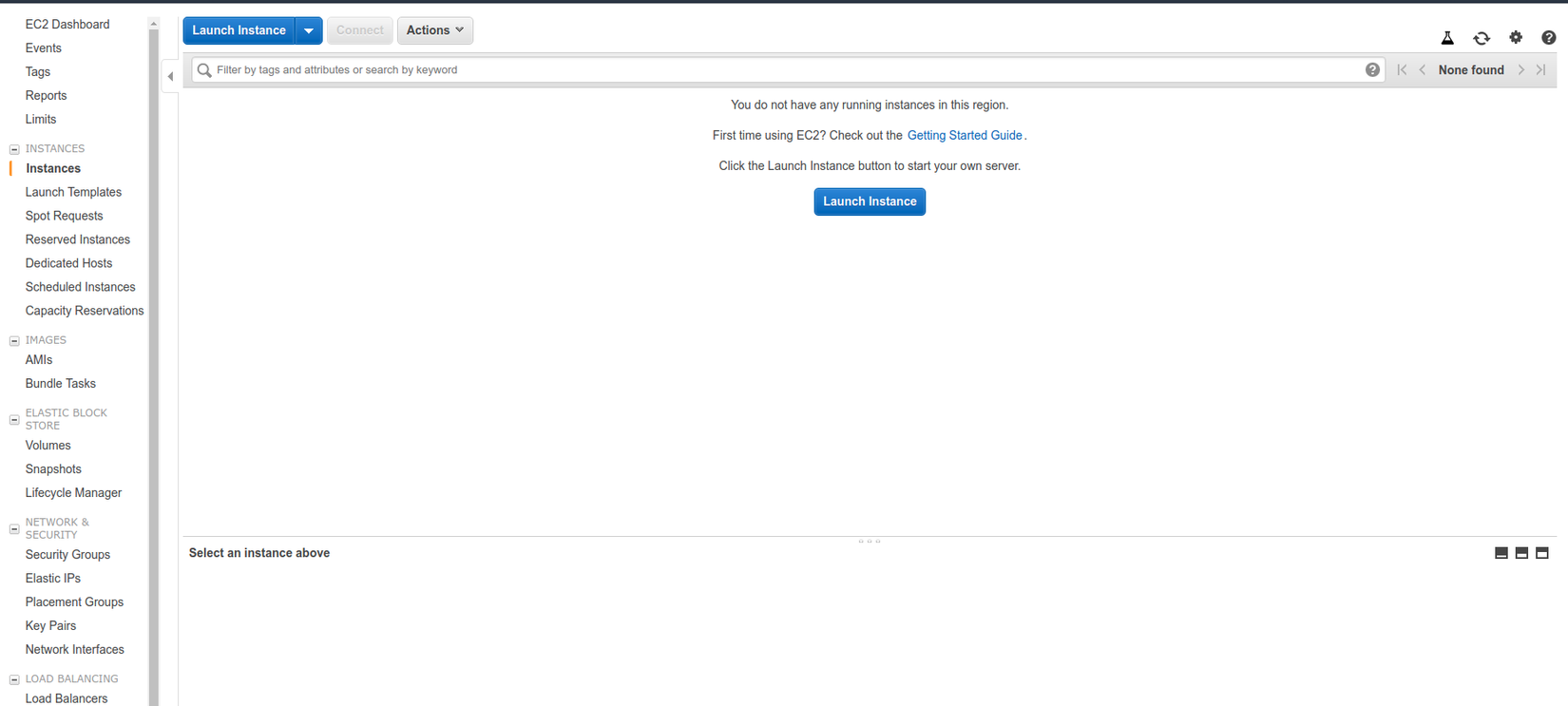Viewport: 1568px width, 706px height.
Task: Open Key Pairs page
Action: [x=50, y=626]
